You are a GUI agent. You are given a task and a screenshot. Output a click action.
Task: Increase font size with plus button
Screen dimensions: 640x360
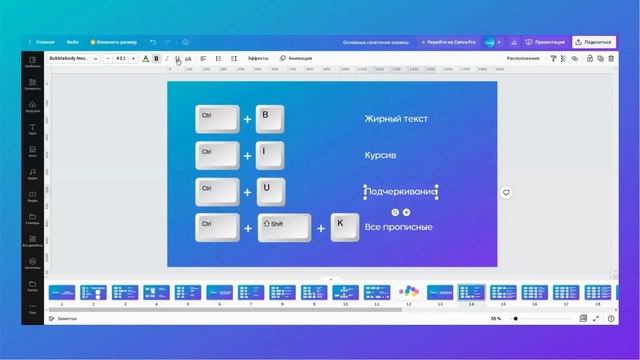tap(133, 59)
